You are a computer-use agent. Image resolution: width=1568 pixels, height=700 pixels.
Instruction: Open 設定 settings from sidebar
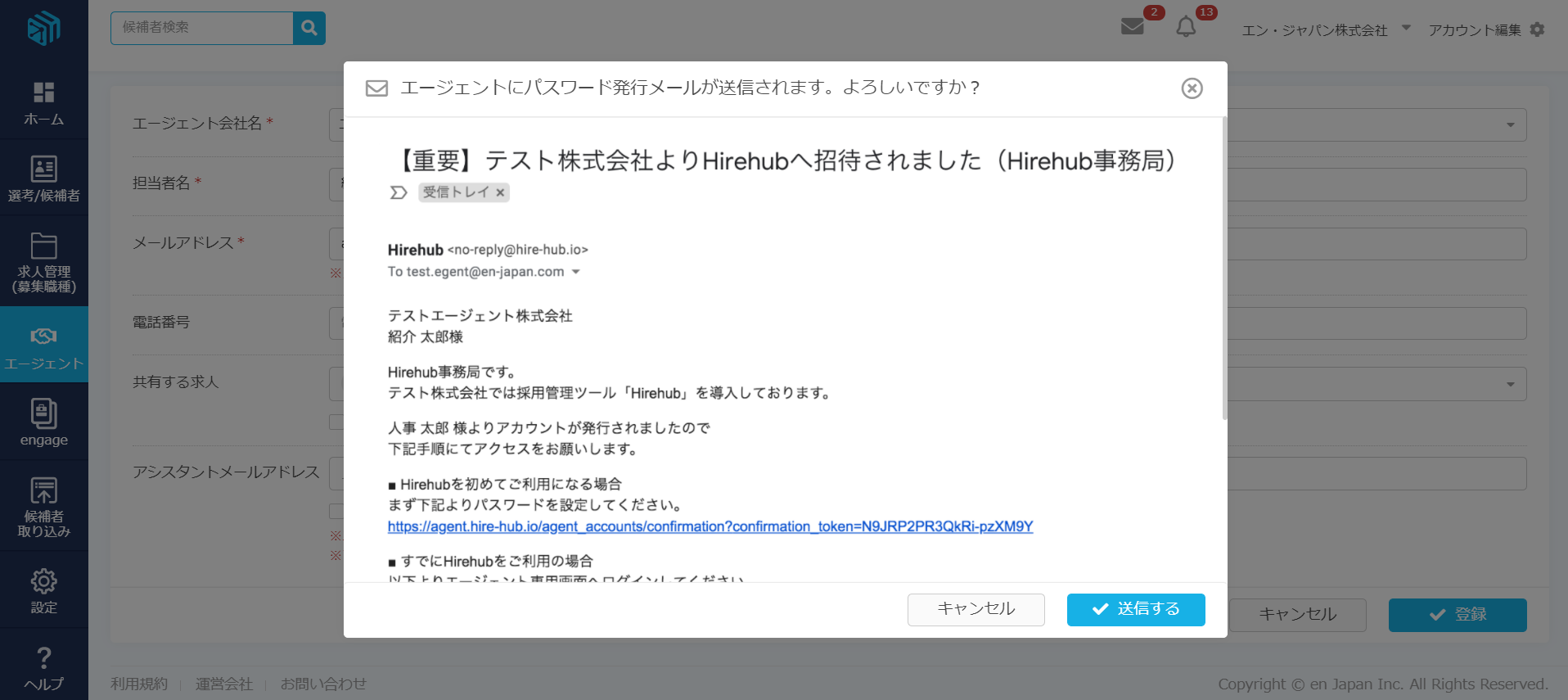43,590
